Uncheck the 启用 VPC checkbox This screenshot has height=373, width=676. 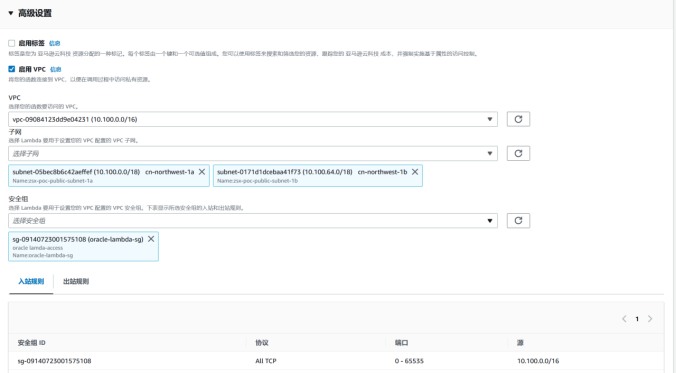(12, 69)
